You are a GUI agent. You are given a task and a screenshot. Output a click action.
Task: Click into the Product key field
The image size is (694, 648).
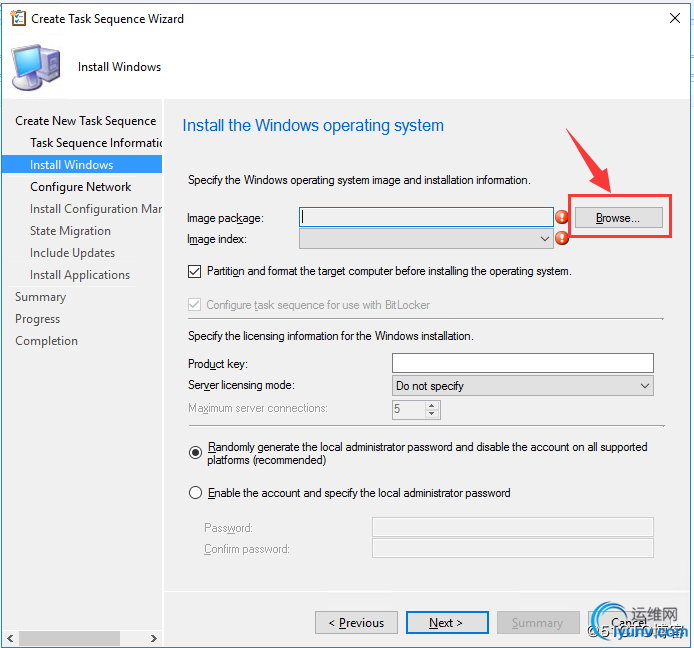(523, 363)
